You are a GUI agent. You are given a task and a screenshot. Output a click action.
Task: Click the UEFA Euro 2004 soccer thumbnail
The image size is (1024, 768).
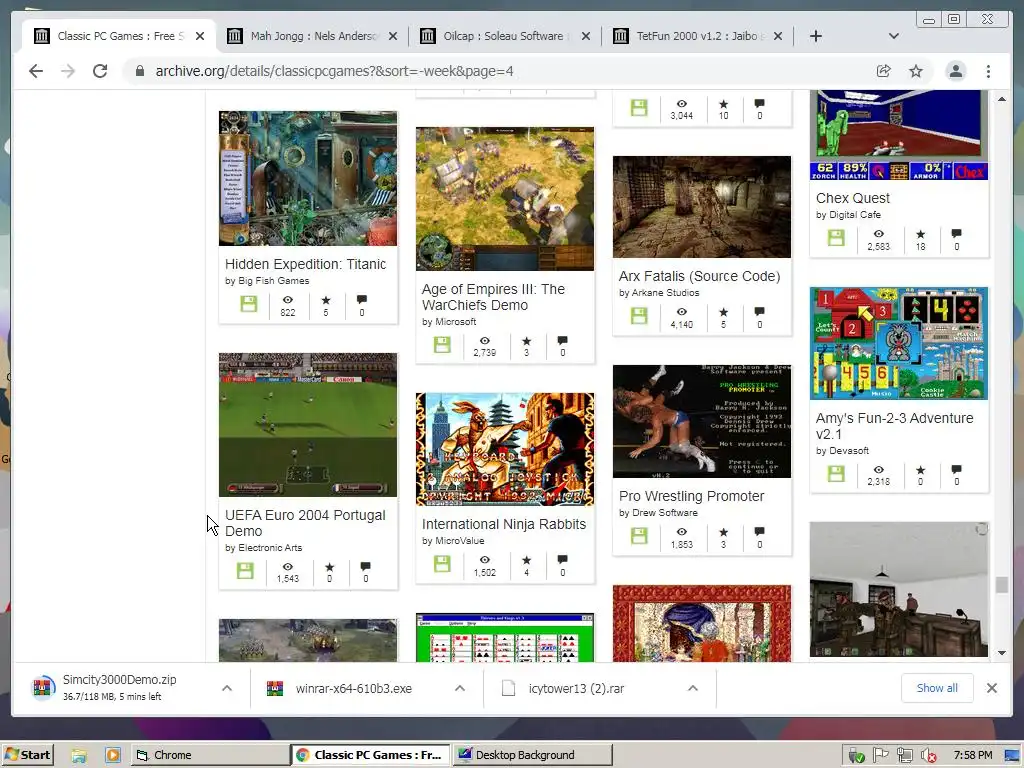[308, 424]
